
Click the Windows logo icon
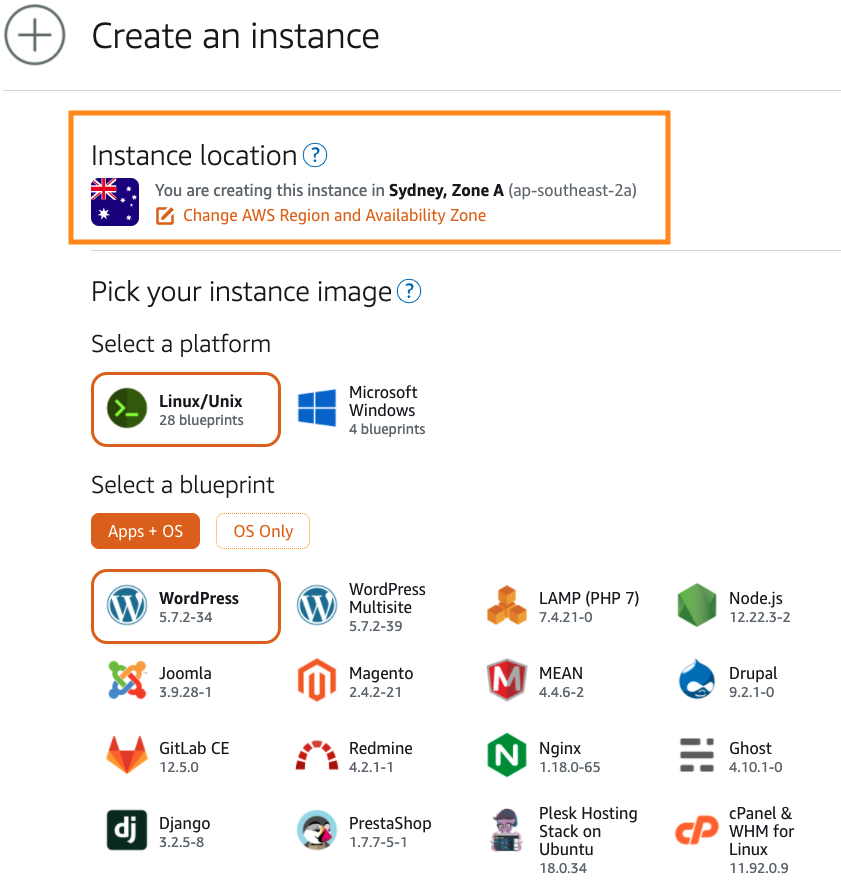(317, 408)
